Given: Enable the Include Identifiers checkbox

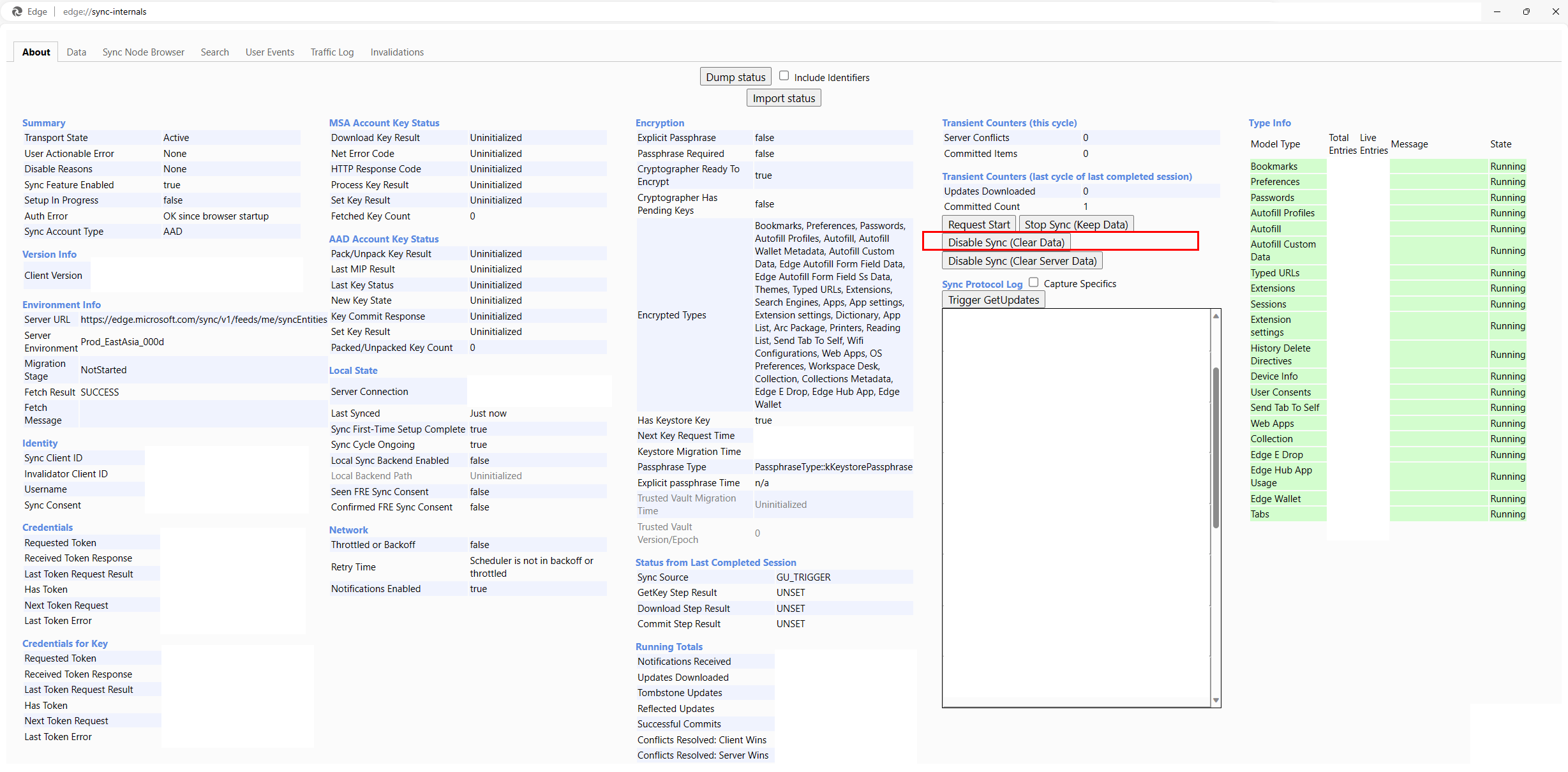Looking at the screenshot, I should click(x=784, y=76).
